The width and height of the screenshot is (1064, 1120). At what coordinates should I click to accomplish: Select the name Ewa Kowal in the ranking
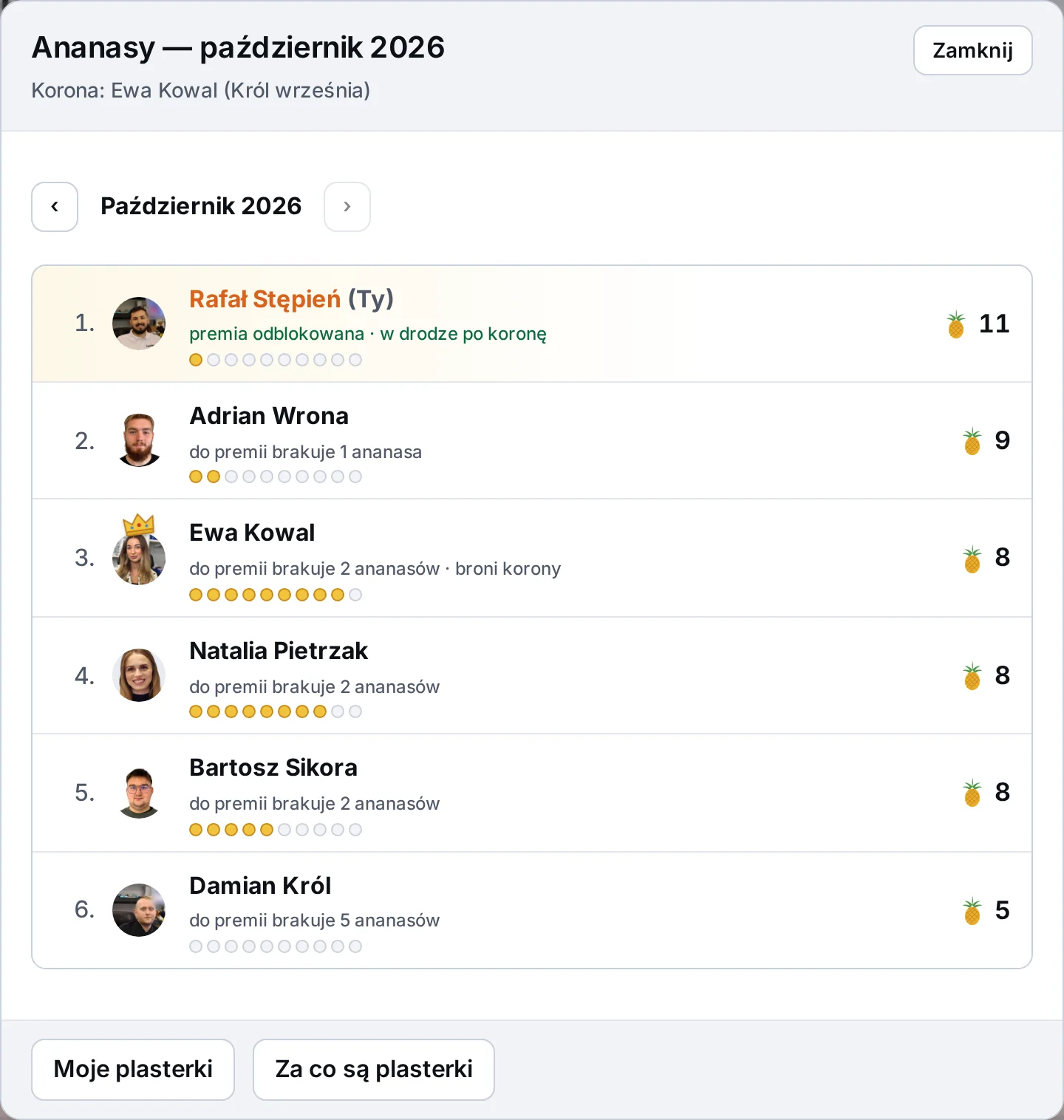(x=252, y=533)
